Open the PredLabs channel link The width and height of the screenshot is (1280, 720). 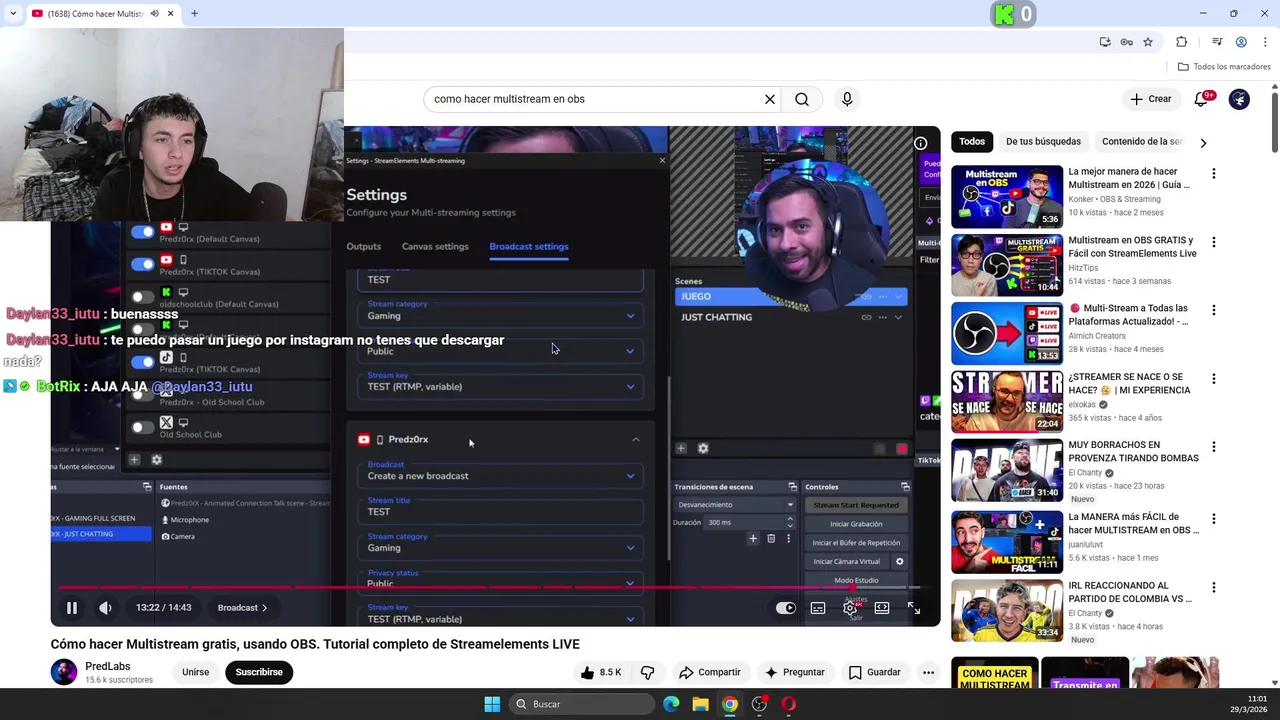(x=108, y=666)
